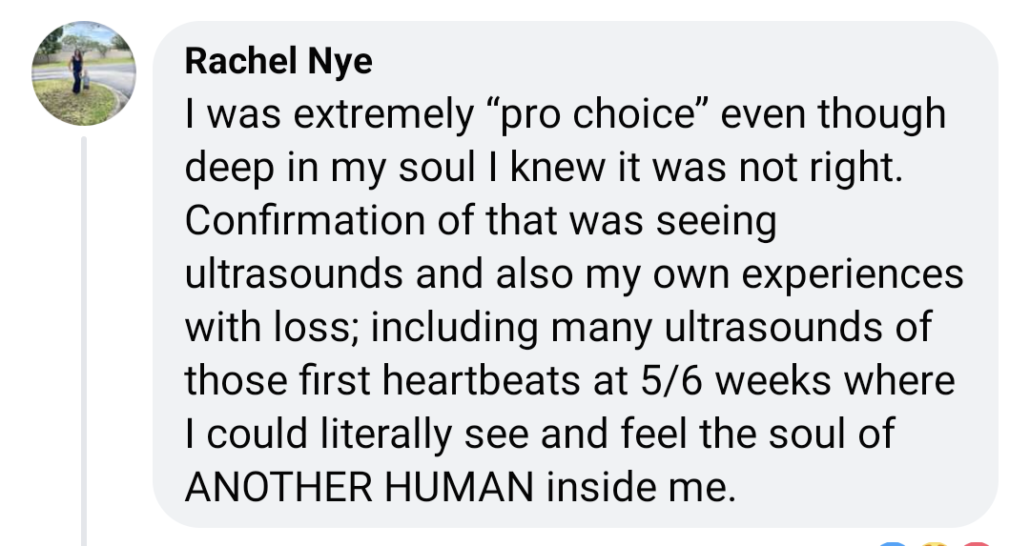Viewport: 1030px width, 546px height.
Task: Click the yellow emoji reaction icon
Action: click(937, 543)
